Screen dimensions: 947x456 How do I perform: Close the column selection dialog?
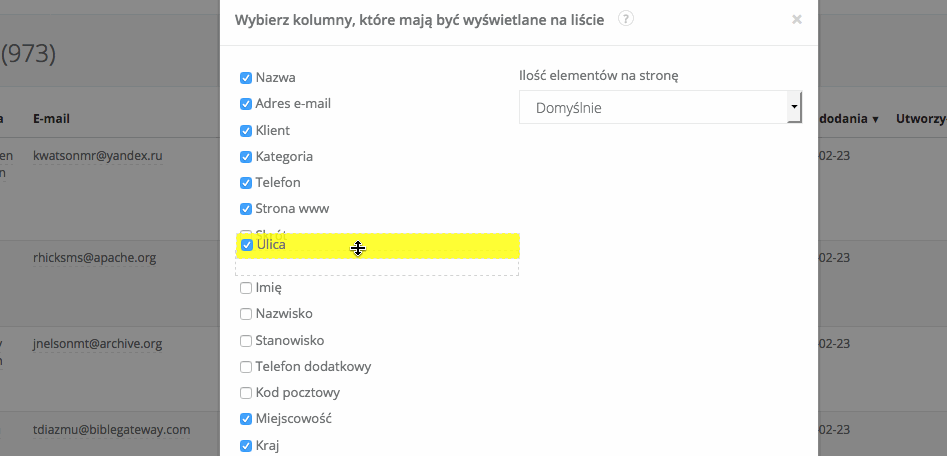(x=797, y=19)
